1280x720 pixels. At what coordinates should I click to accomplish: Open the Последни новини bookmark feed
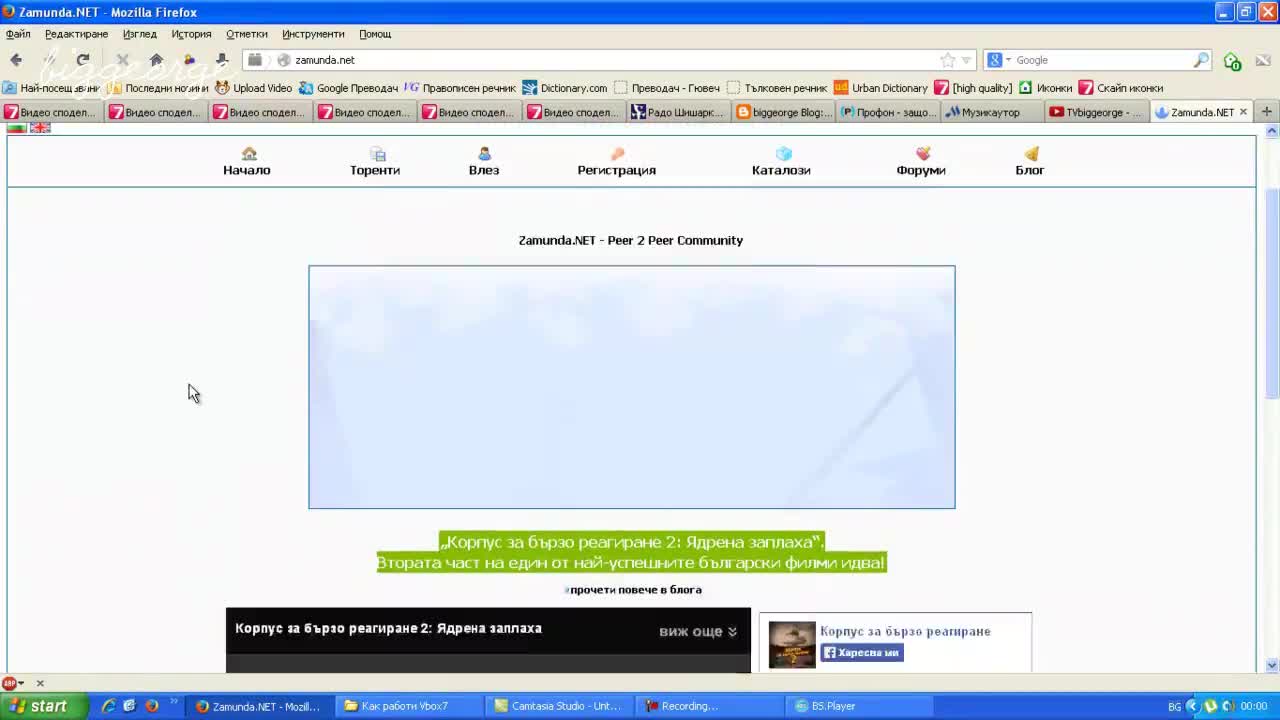(158, 88)
